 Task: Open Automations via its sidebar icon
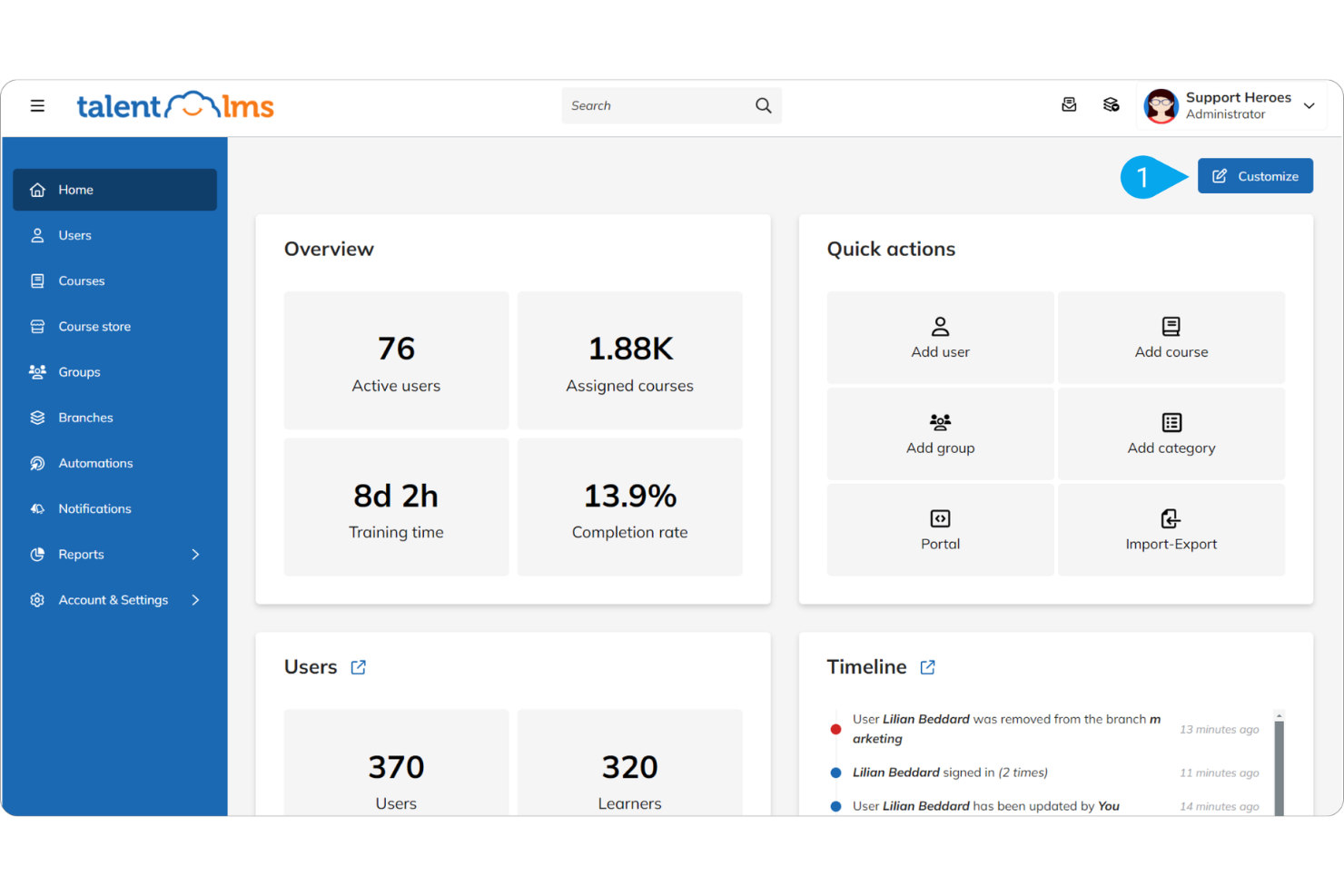[36, 463]
